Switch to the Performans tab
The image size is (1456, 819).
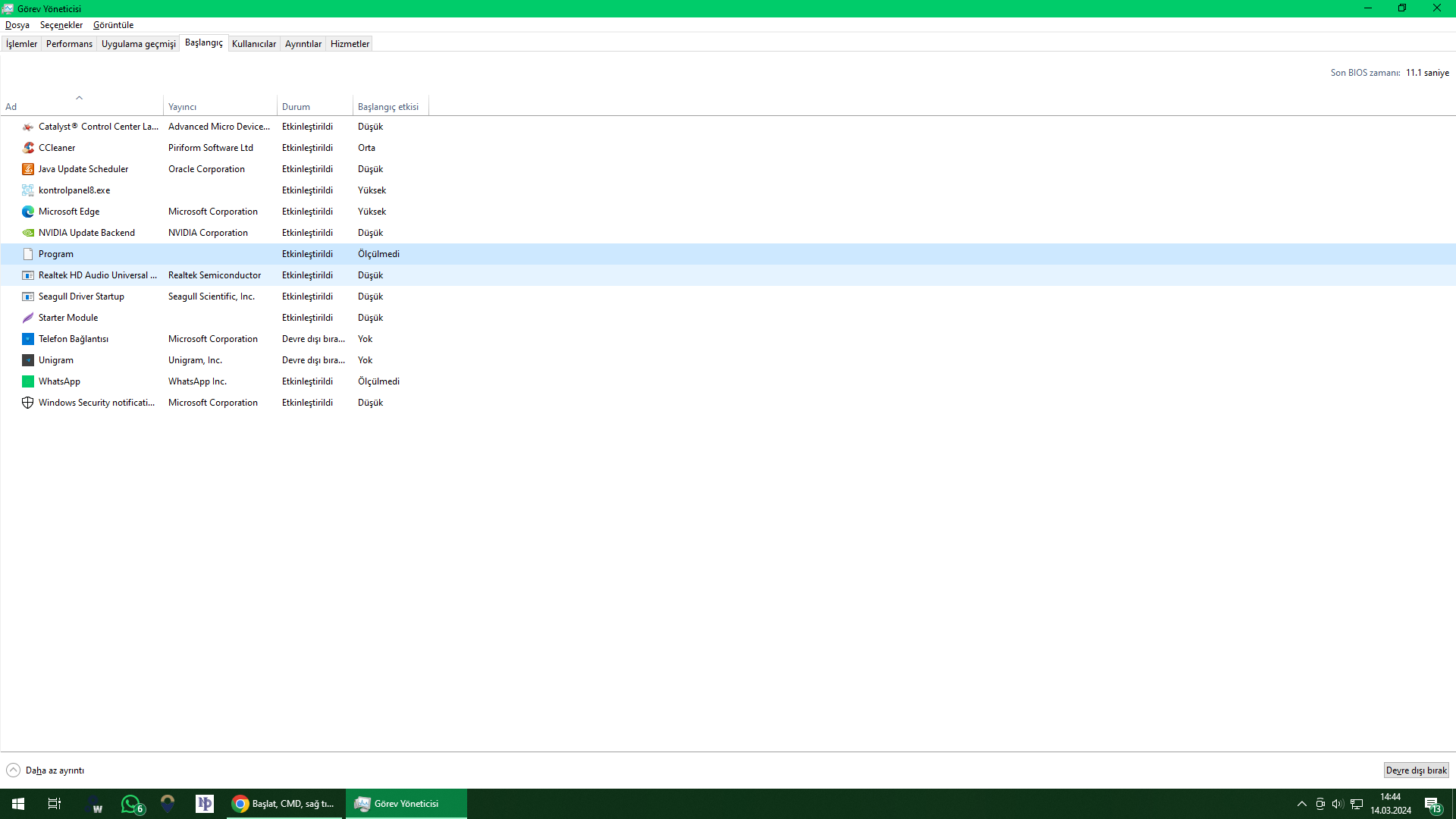click(69, 44)
